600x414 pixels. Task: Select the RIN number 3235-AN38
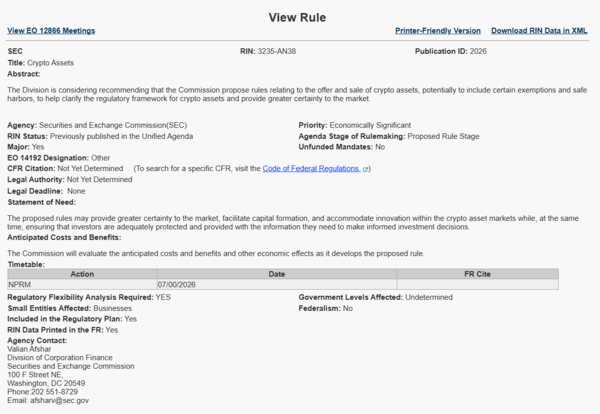pos(277,51)
